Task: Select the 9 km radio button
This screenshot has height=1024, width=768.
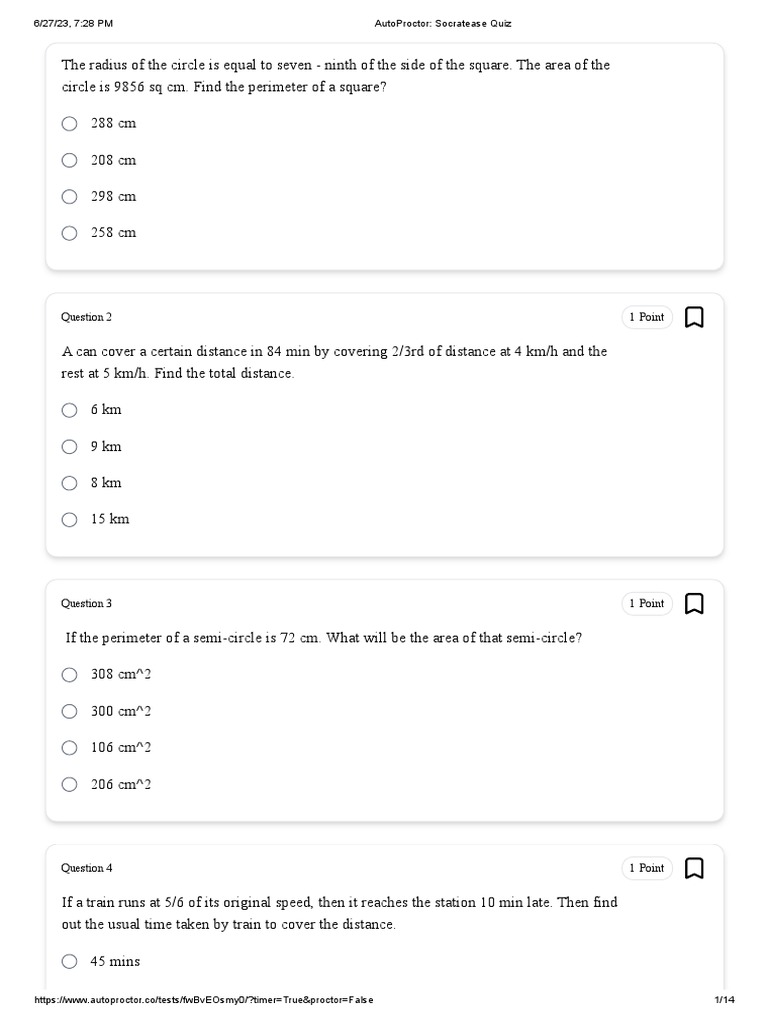Action: [x=69, y=447]
